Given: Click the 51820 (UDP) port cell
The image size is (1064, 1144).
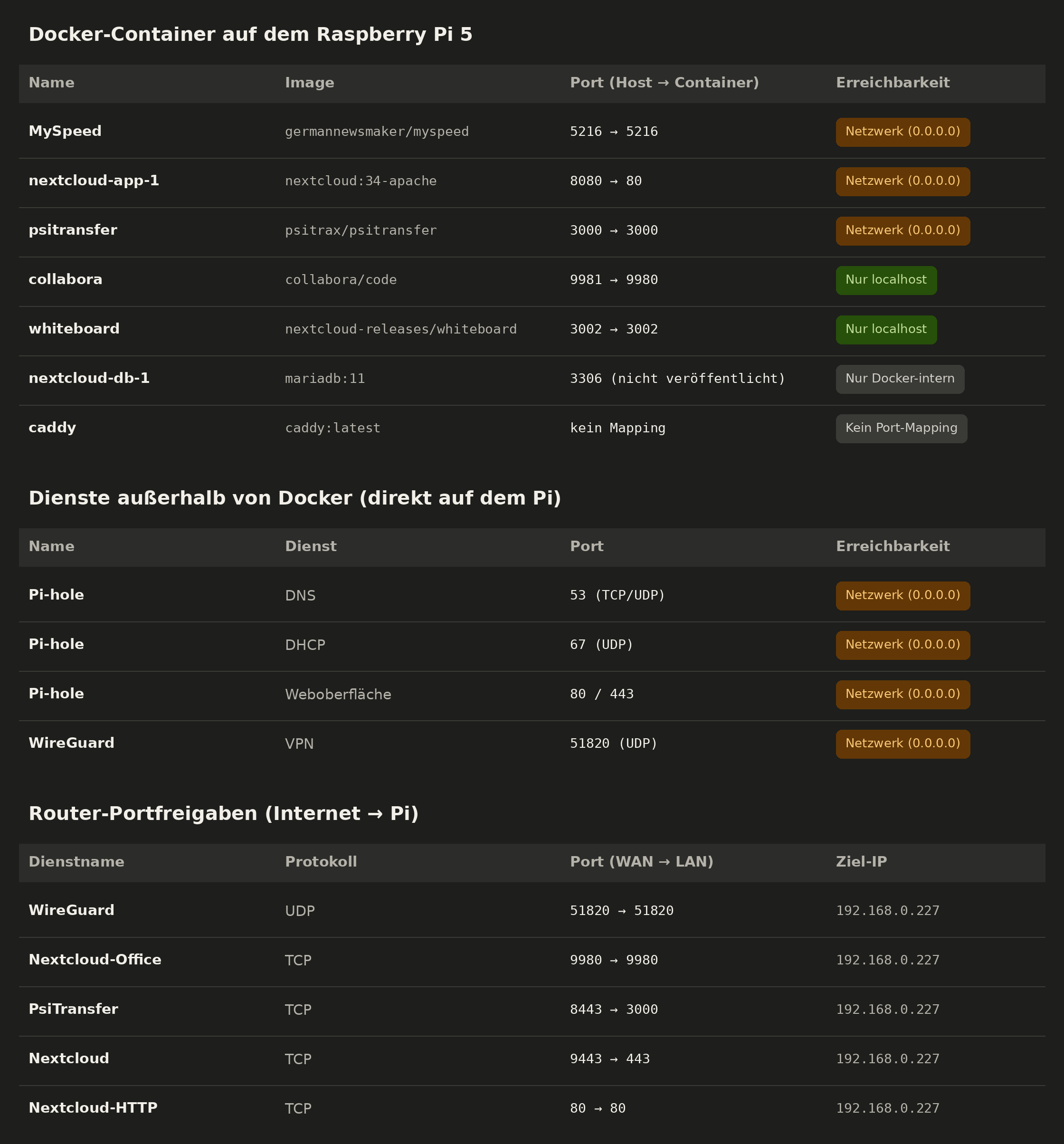Looking at the screenshot, I should pyautogui.click(x=613, y=744).
